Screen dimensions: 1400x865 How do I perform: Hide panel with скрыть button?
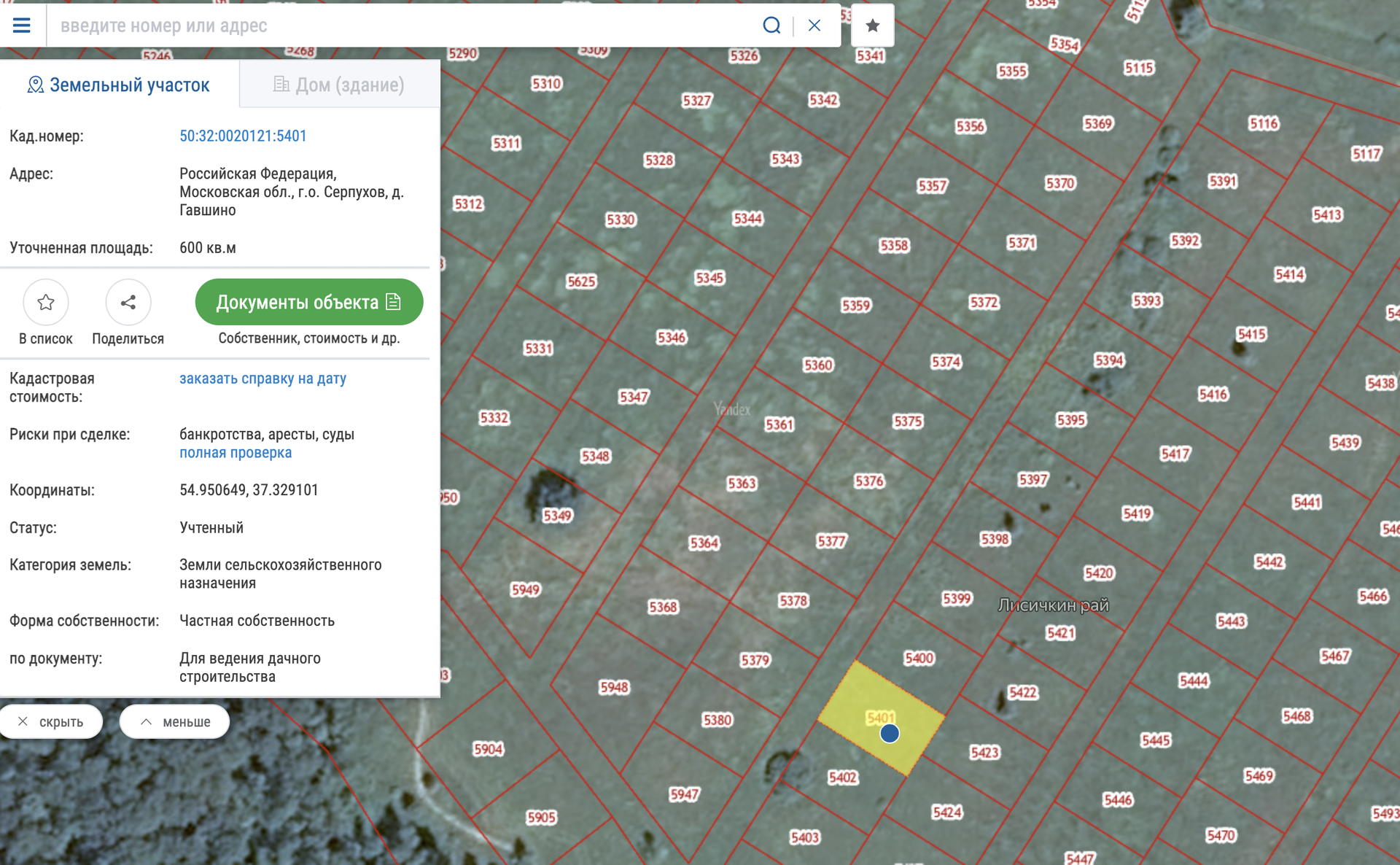point(51,721)
